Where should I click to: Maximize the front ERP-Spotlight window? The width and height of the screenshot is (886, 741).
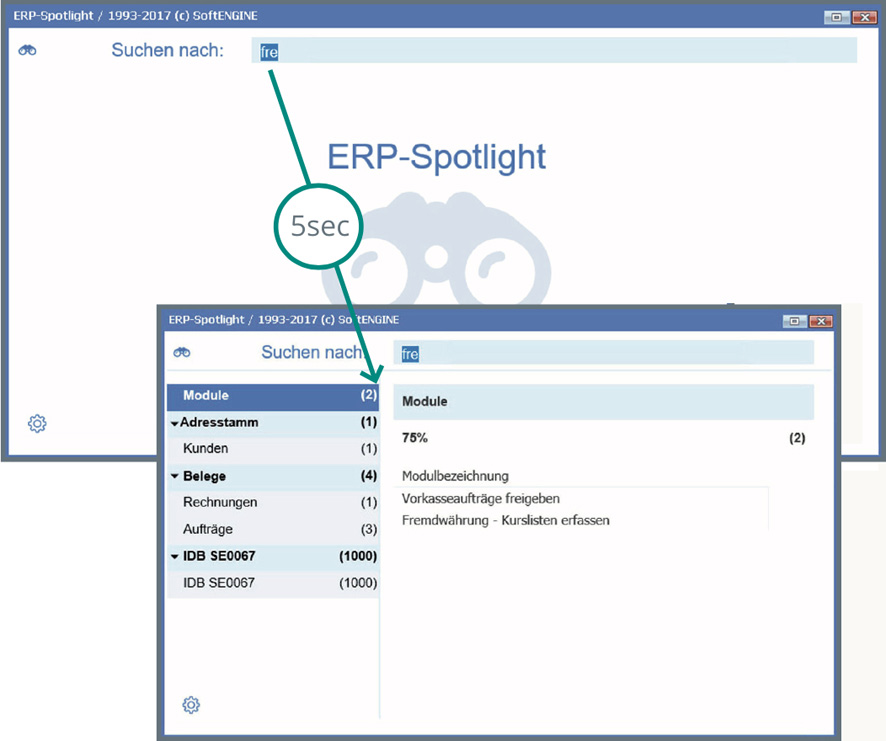pos(796,321)
